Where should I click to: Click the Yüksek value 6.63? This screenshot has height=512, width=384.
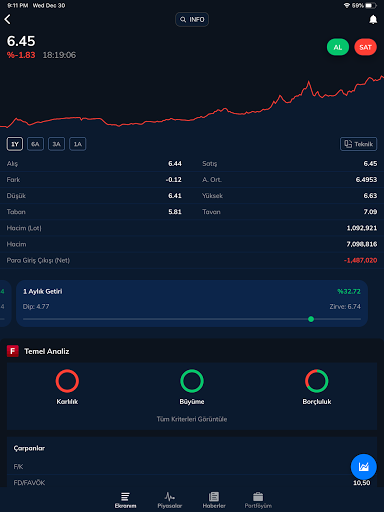370,196
